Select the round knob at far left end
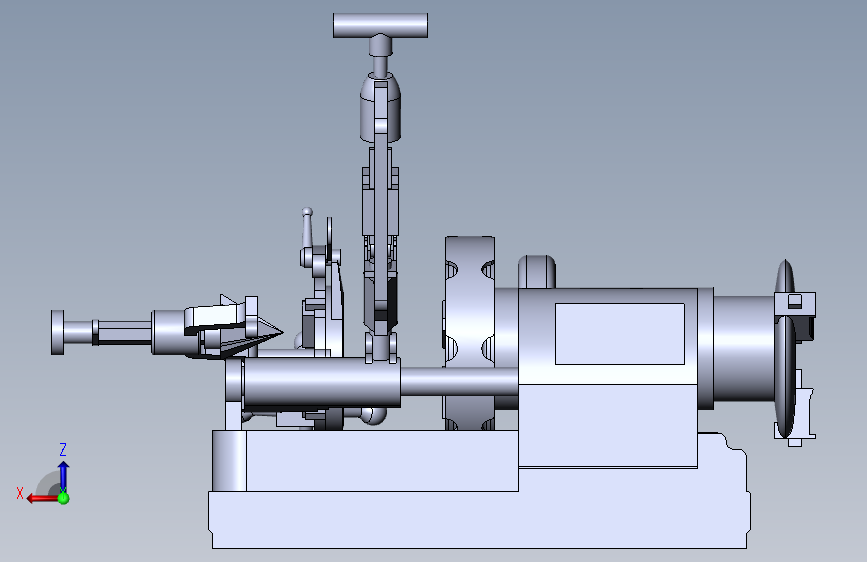This screenshot has height=562, width=867. 58,332
